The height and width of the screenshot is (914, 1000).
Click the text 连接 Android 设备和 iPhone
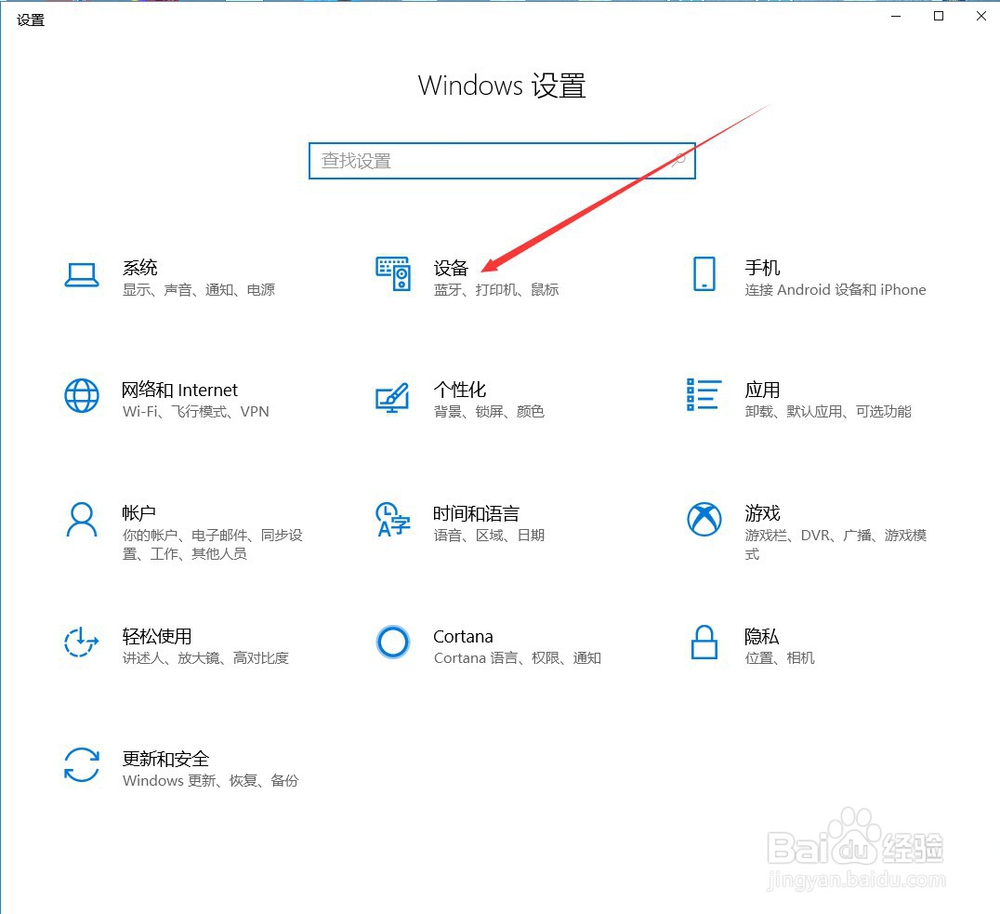click(835, 290)
